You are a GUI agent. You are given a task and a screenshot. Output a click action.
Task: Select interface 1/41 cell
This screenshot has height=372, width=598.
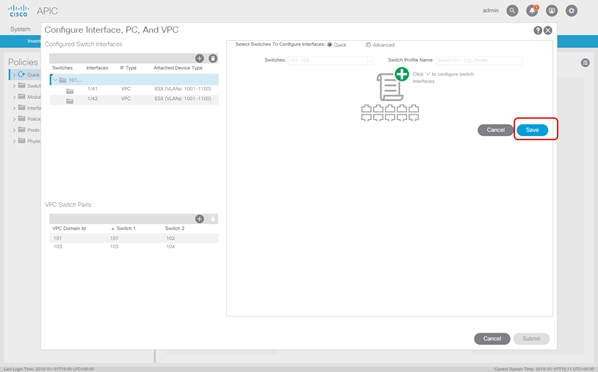pyautogui.click(x=92, y=89)
